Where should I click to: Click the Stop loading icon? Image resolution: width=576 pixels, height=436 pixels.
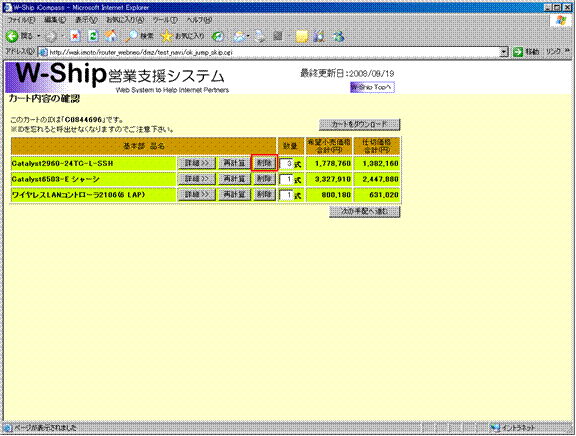pos(75,36)
